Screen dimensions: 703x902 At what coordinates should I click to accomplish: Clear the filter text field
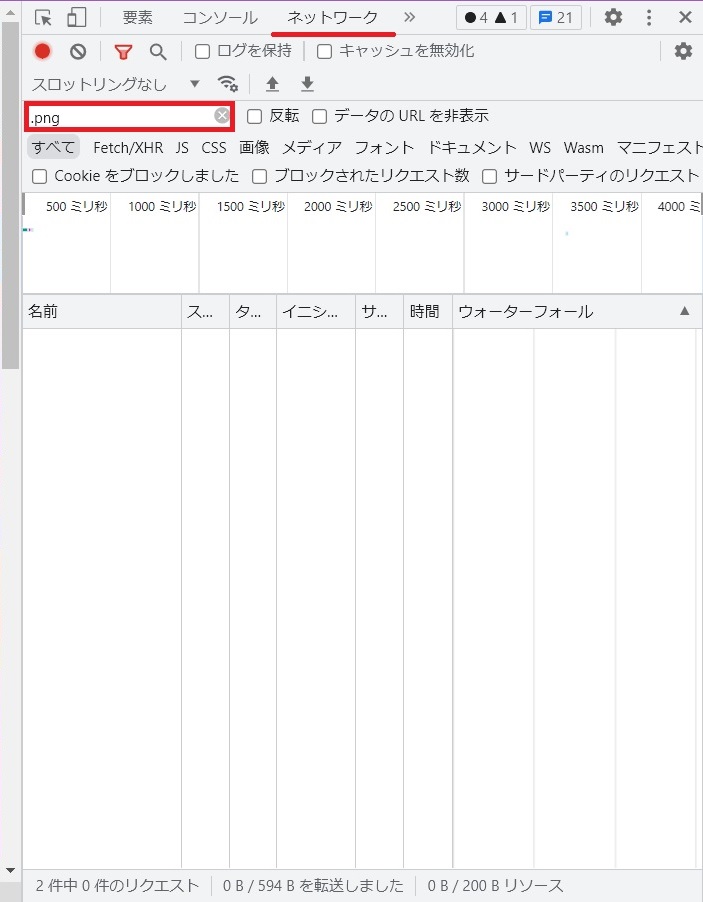click(x=221, y=116)
